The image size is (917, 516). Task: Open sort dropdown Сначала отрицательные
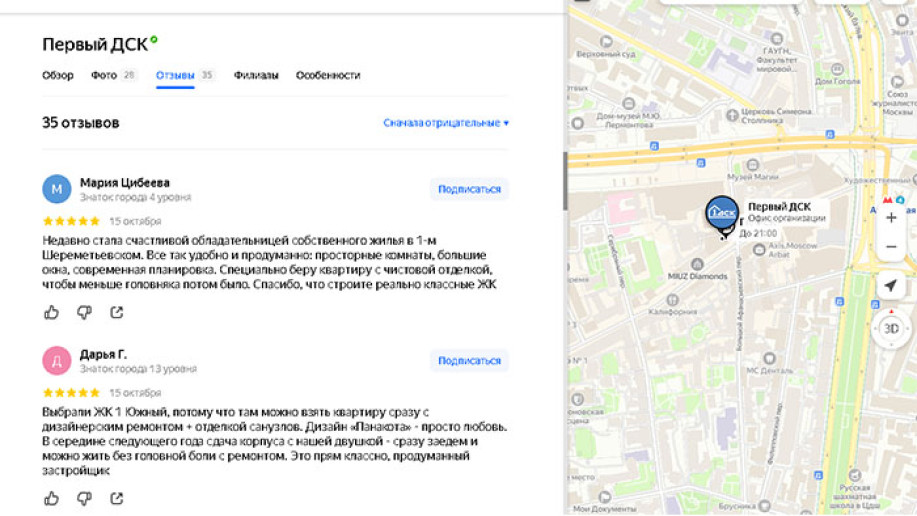[x=446, y=123]
